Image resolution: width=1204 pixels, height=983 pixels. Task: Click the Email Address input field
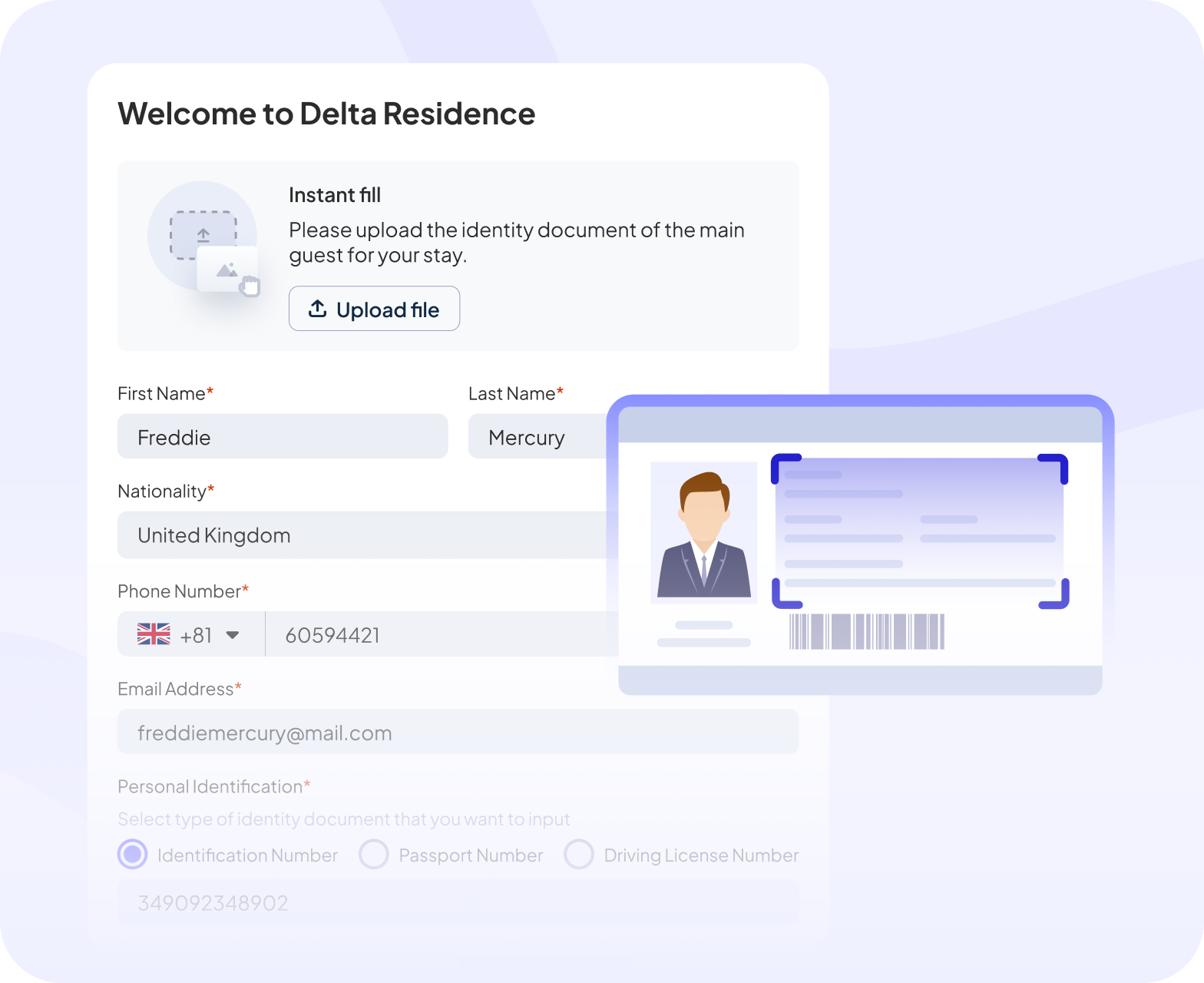pyautogui.click(x=458, y=732)
